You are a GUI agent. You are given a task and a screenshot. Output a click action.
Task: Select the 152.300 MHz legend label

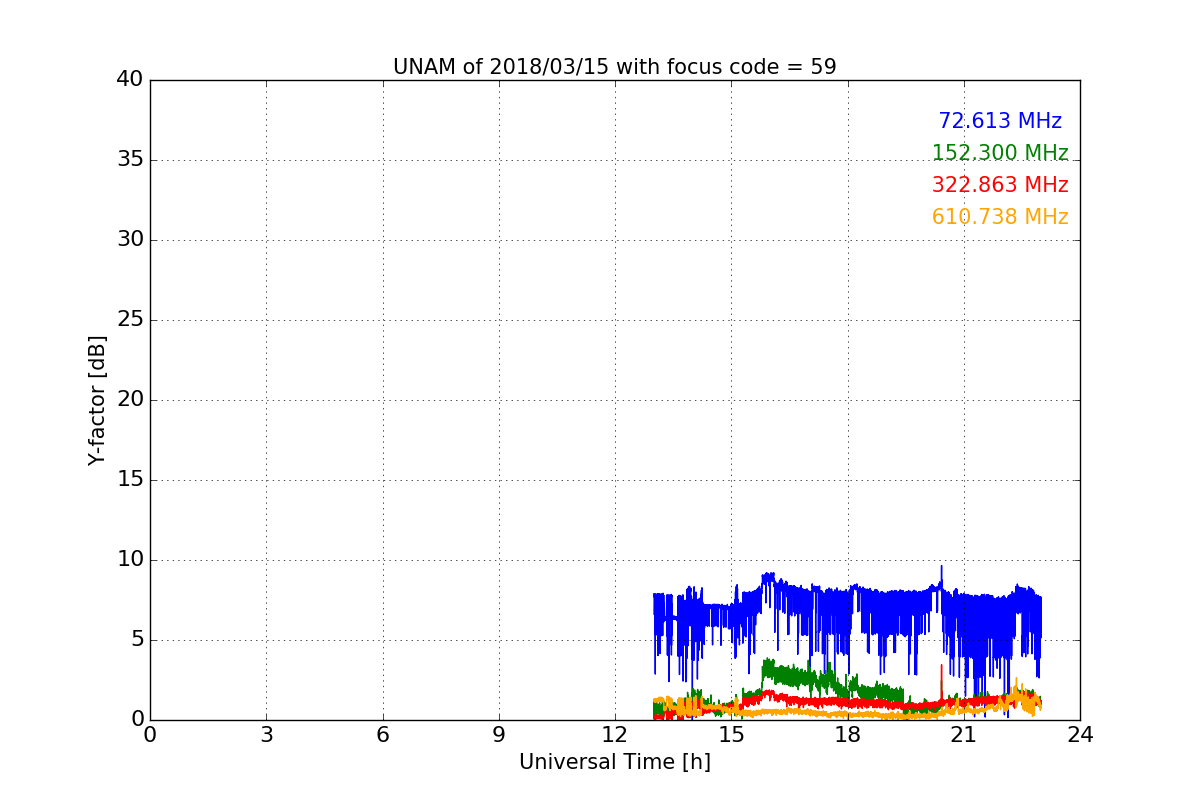pyautogui.click(x=1000, y=153)
